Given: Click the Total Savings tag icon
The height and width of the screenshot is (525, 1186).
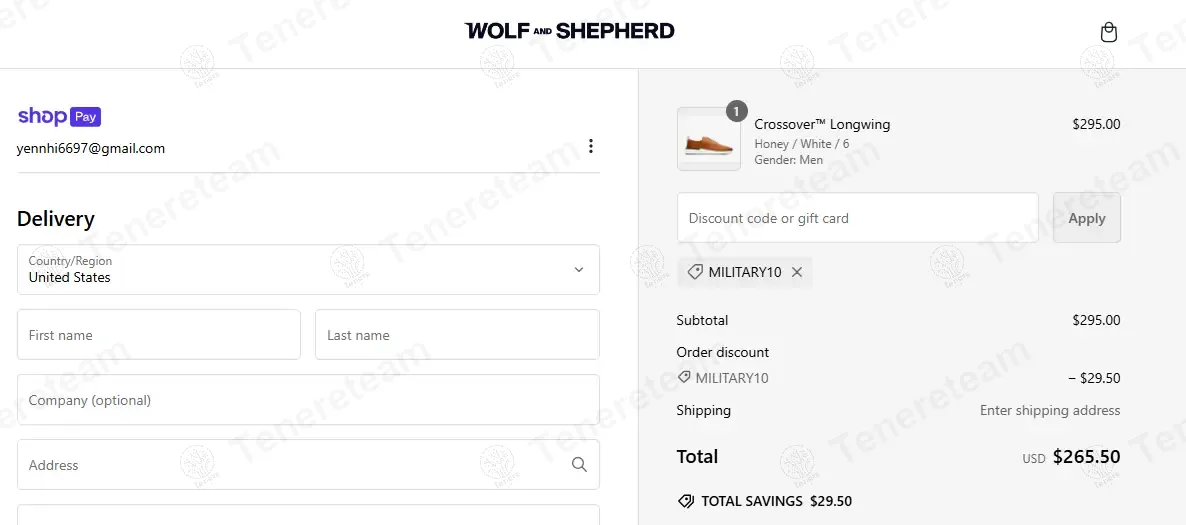Looking at the screenshot, I should pos(686,501).
